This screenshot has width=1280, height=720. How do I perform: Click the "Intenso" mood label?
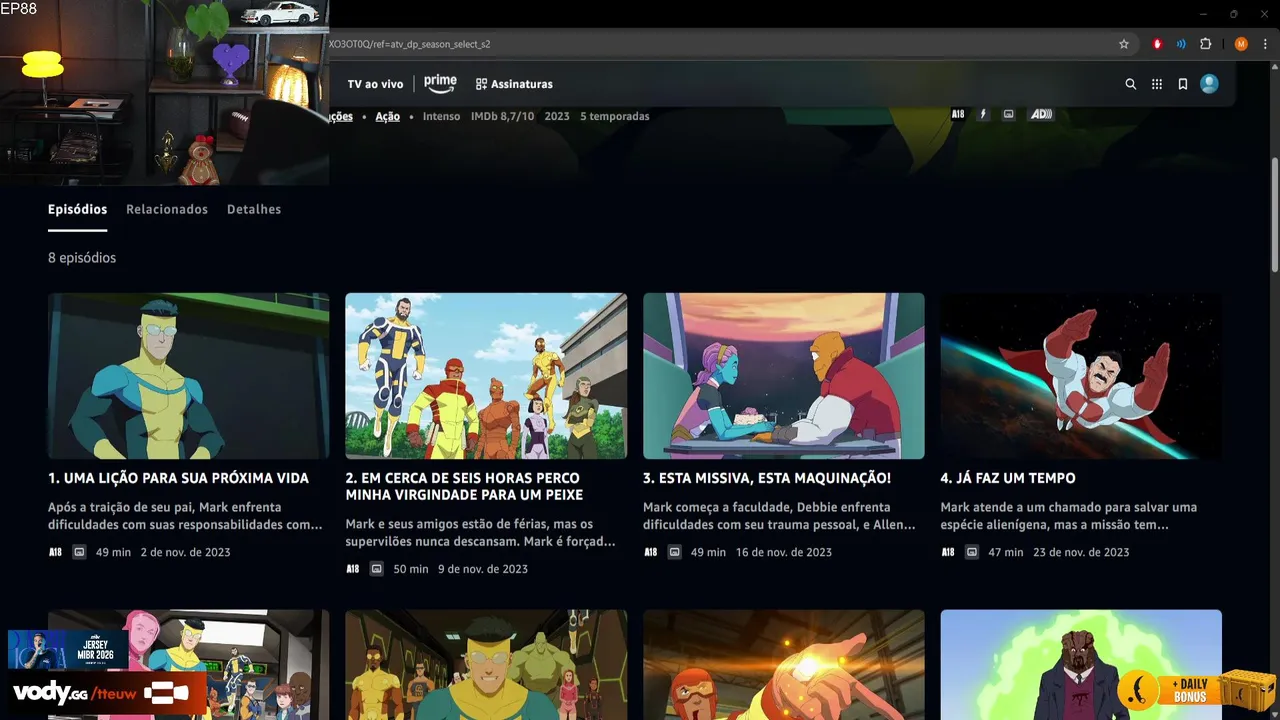441,116
